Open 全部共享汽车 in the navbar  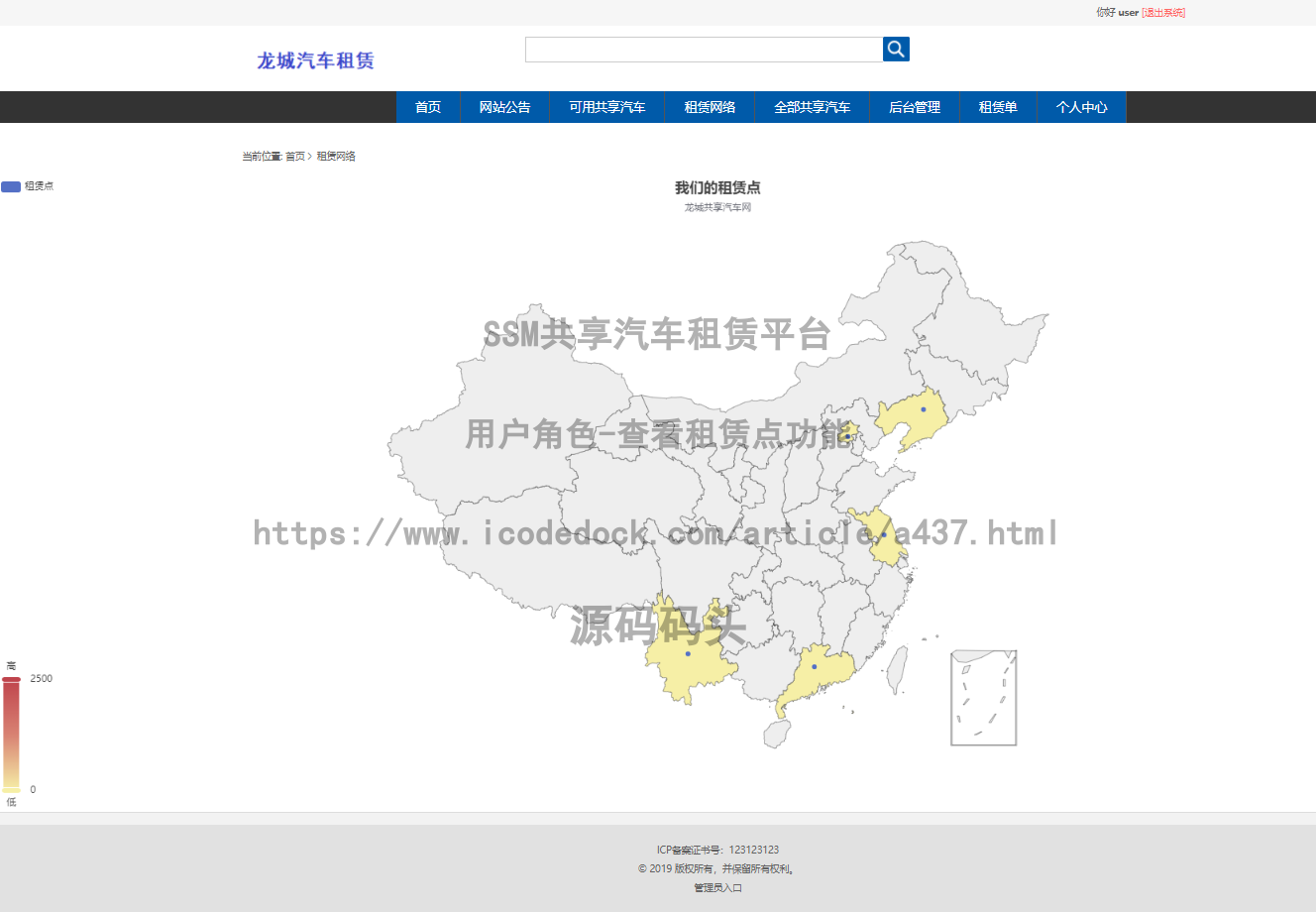pyautogui.click(x=813, y=107)
